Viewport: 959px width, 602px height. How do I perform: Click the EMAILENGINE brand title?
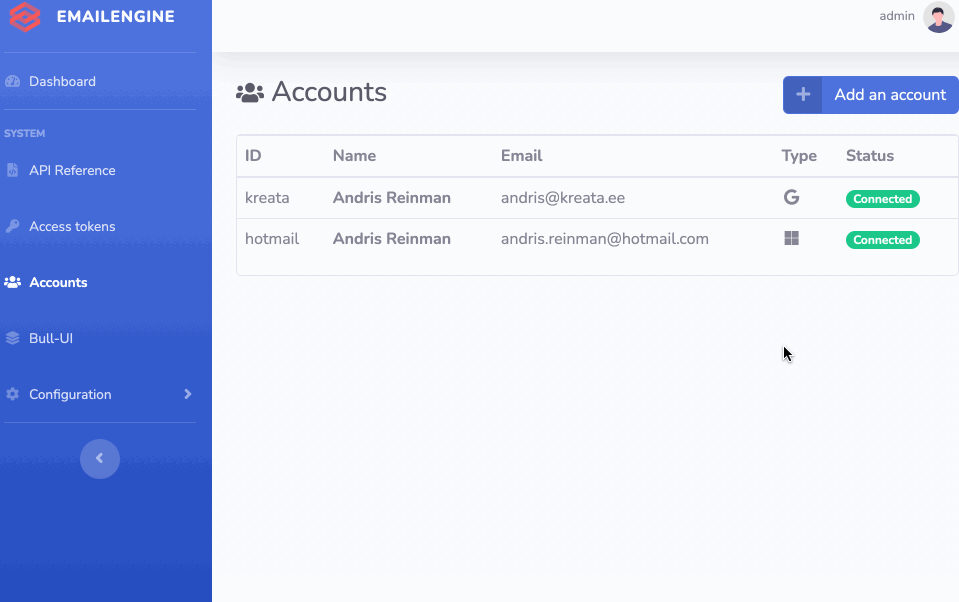coord(116,17)
